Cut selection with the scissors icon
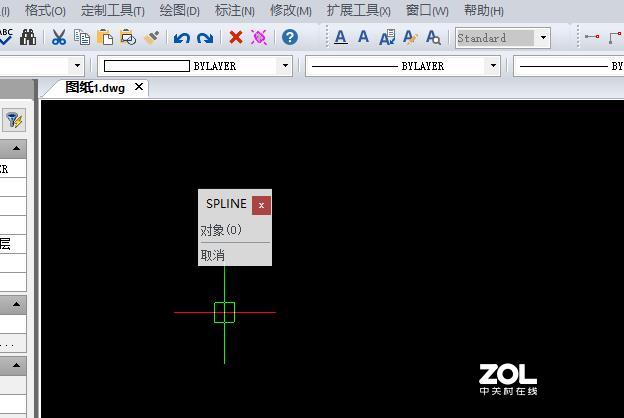The width and height of the screenshot is (624, 418). click(58, 37)
